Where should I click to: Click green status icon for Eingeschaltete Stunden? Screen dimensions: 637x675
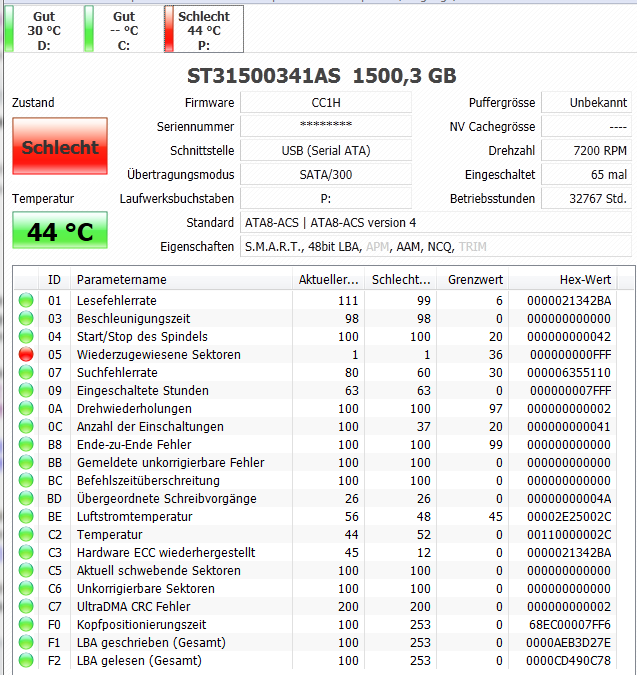[x=26, y=390]
